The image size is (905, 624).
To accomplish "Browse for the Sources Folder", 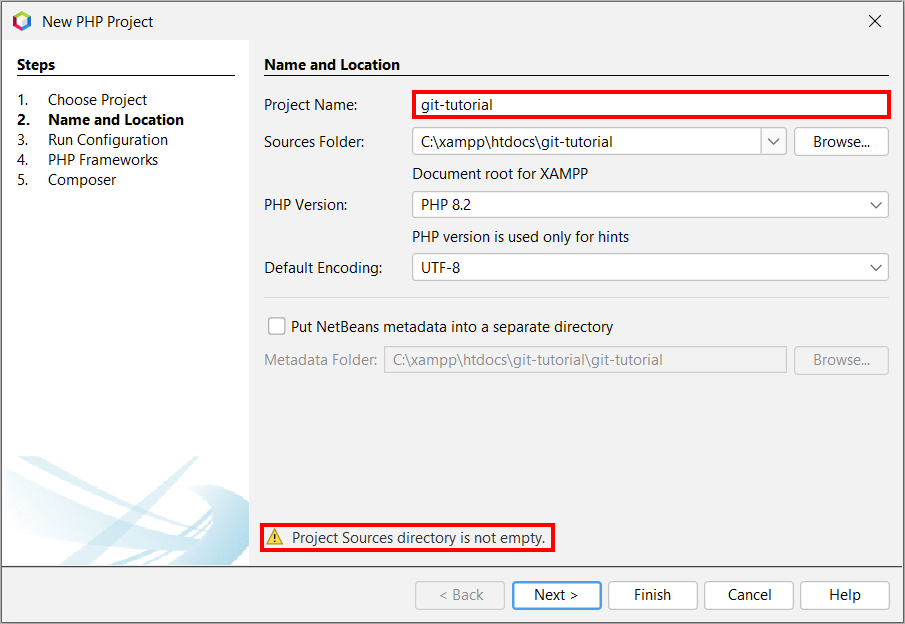I will pos(841,142).
